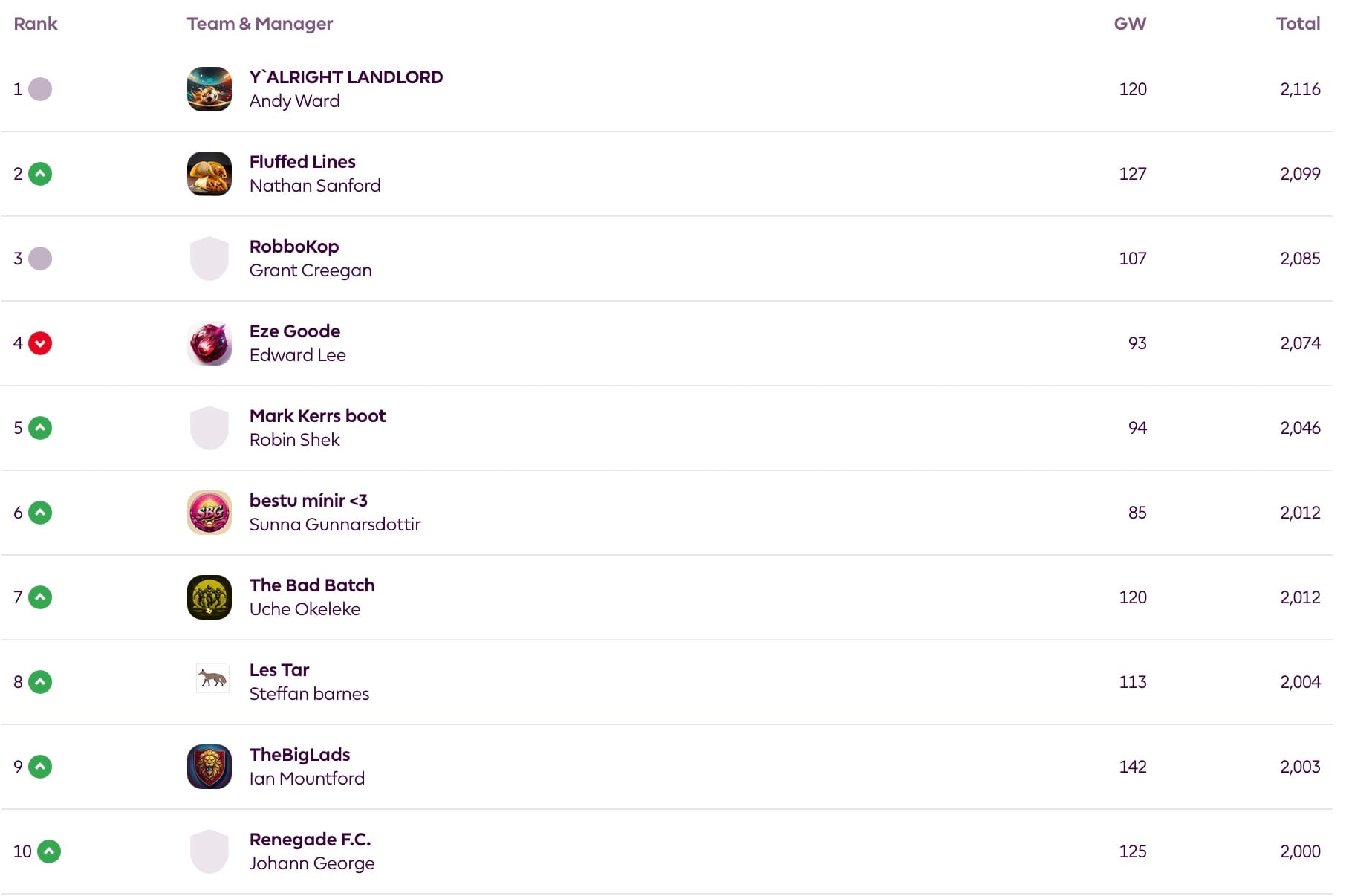The image size is (1349, 896).
Task: Click grey unchanged dot beside rank 1
Action: coord(40,89)
